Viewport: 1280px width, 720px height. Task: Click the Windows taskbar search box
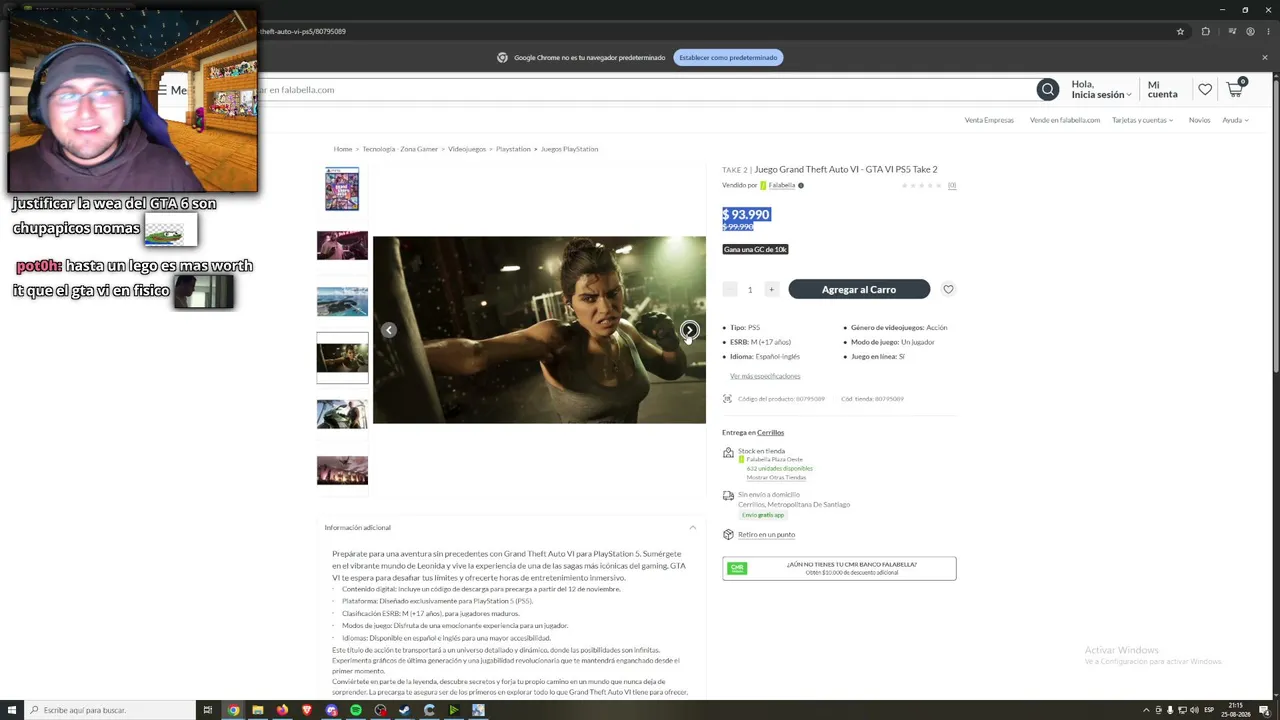(x=110, y=710)
